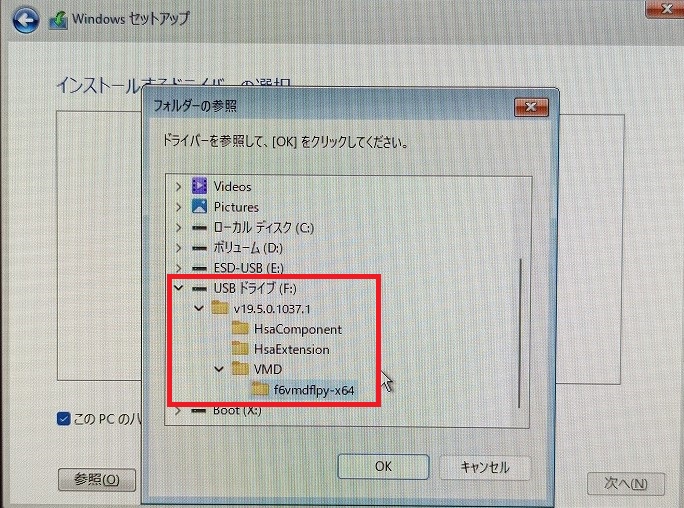The image size is (684, 508).
Task: Expand the Videos tree node
Action: 178,187
